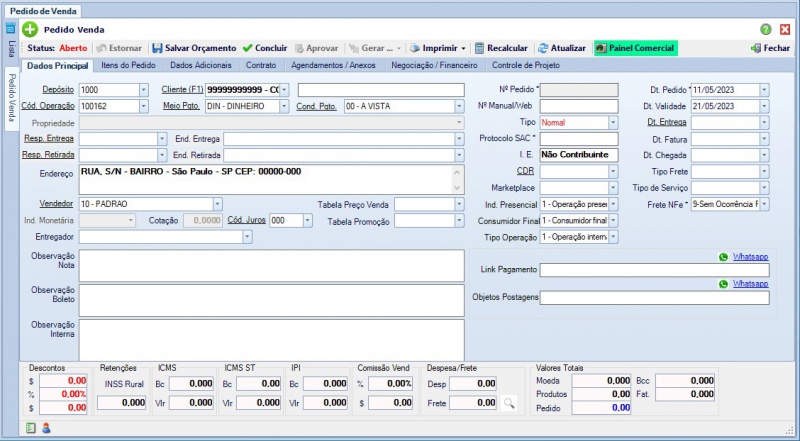Click the magnifier icon beside Frete value
Screen dimensions: 800x441
(509, 403)
